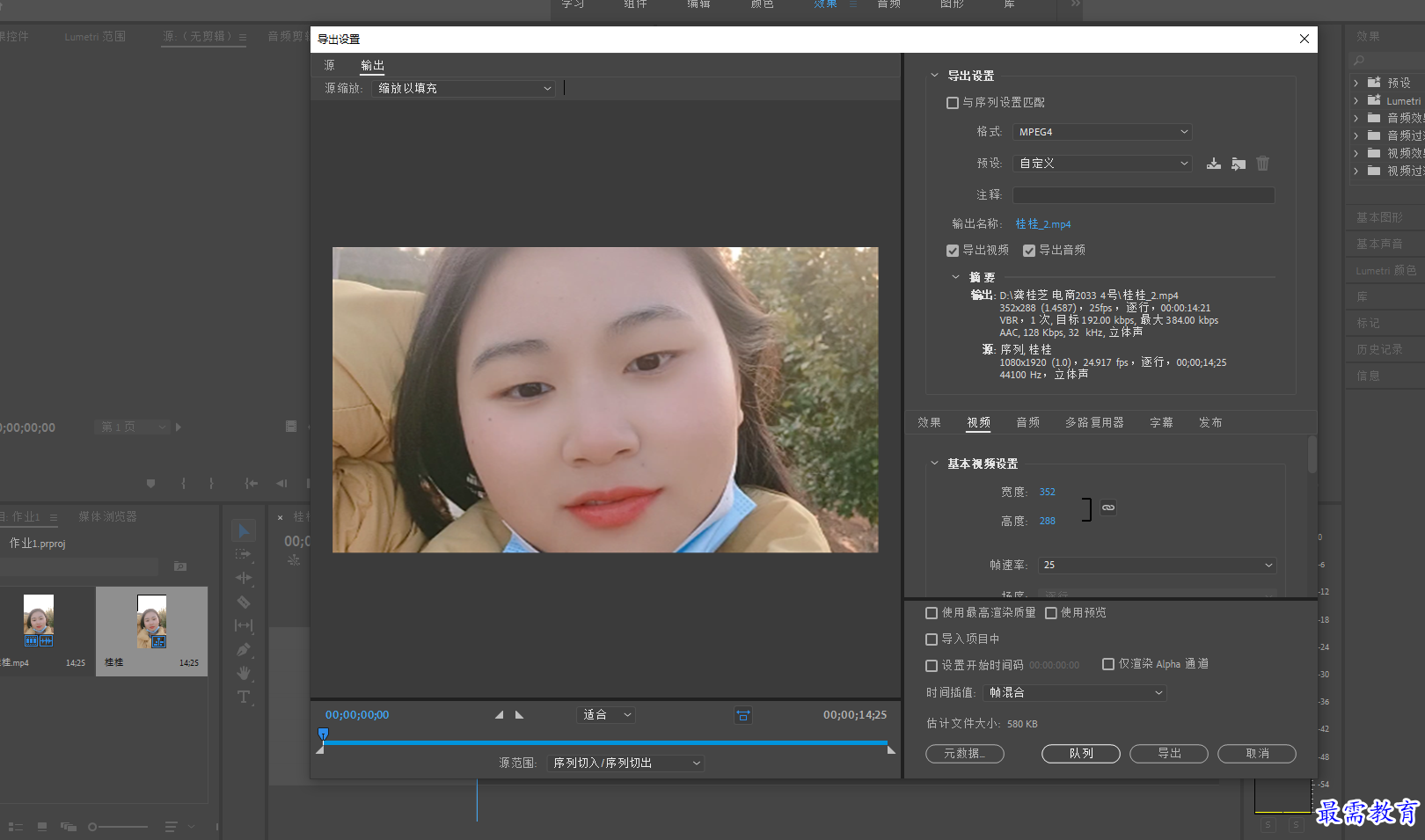The width and height of the screenshot is (1425, 840).
Task: Enable use maximum render quality checkbox
Action: coord(932,613)
